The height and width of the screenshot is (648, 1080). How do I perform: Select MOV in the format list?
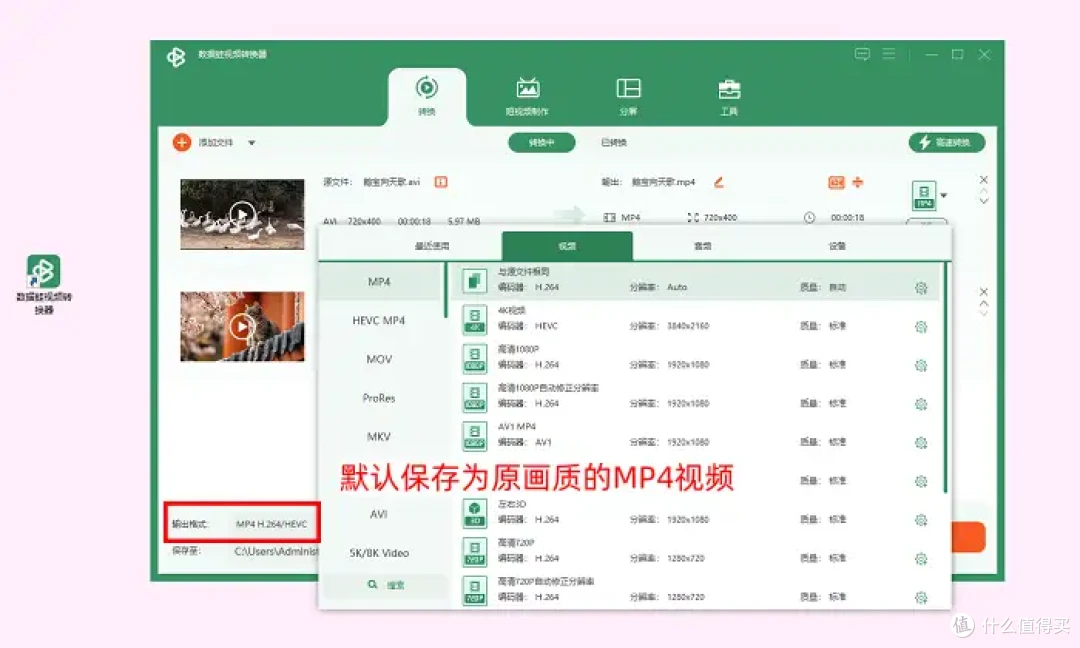(379, 359)
